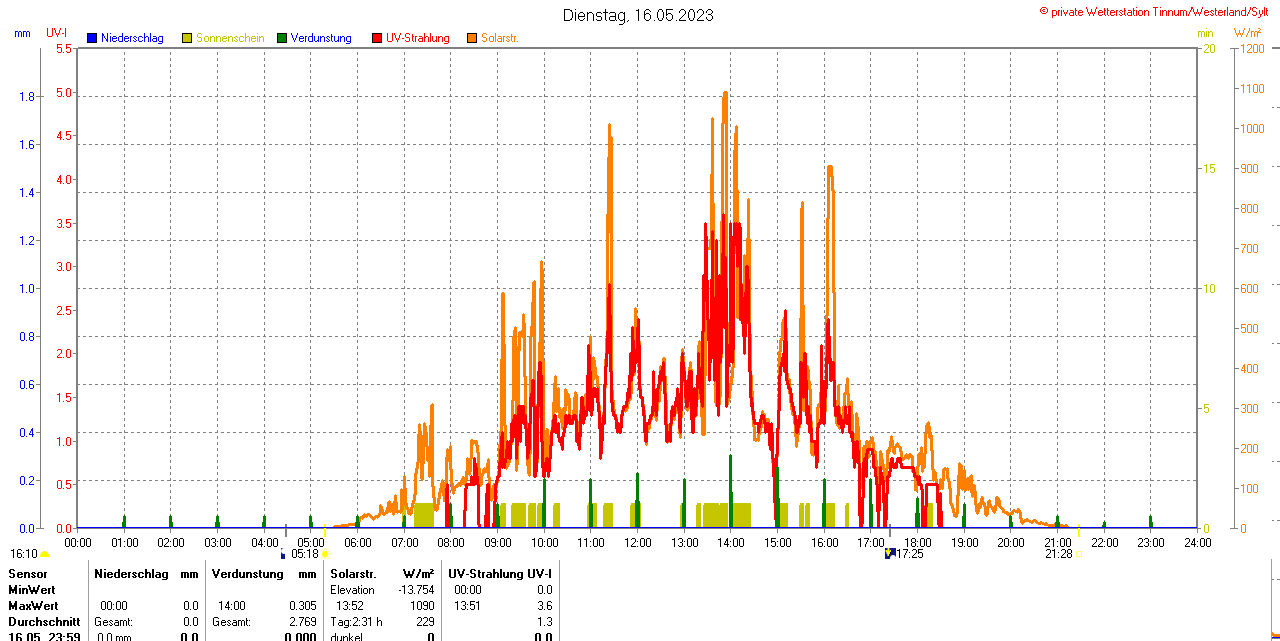The image size is (1280, 641).
Task: Click the Dienstag, 16.05.2023 date title
Action: 638,15
